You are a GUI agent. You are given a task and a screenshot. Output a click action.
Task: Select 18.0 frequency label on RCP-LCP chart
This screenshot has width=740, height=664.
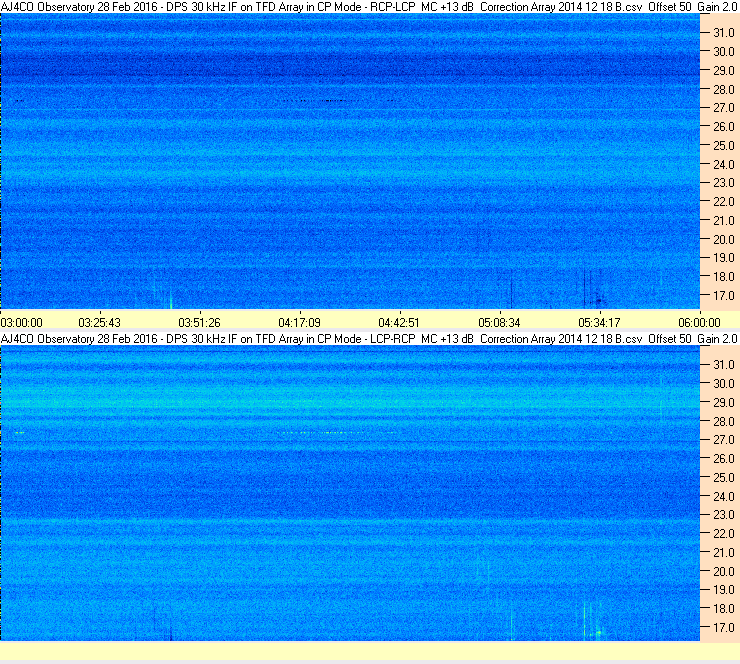(724, 277)
